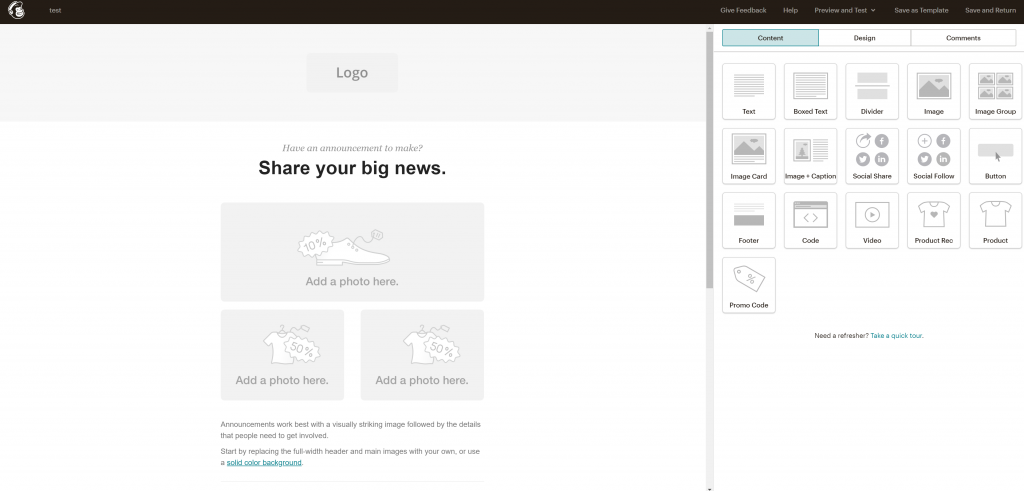Select the Button content block
This screenshot has height=491, width=1024.
pyautogui.click(x=995, y=156)
